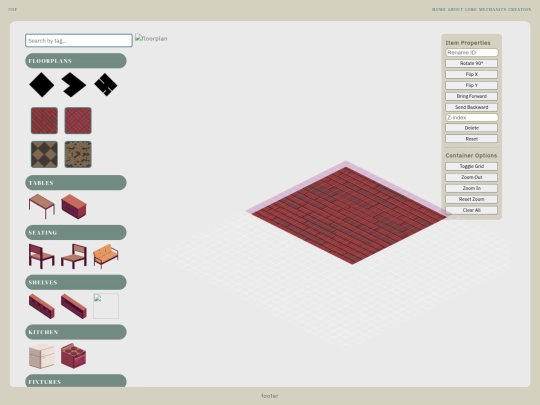Viewport: 540px width, 405px height.
Task: Expand the Fixtures category header
Action: [76, 381]
